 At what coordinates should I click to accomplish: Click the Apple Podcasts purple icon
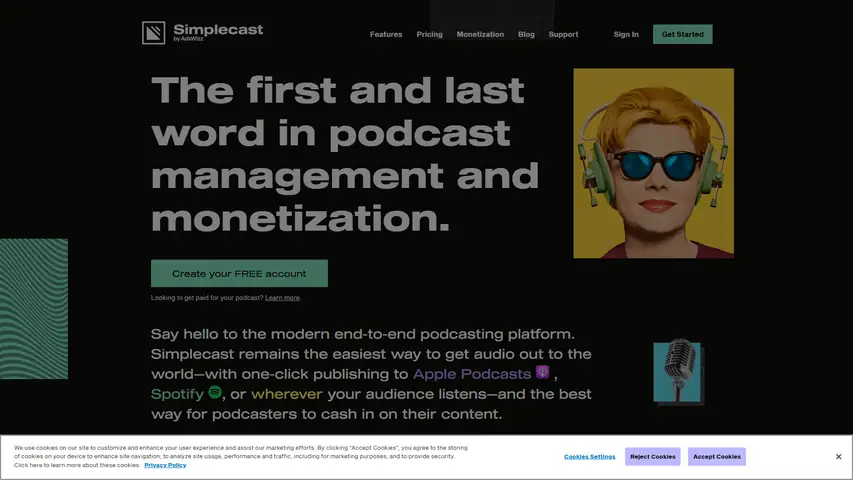point(542,372)
